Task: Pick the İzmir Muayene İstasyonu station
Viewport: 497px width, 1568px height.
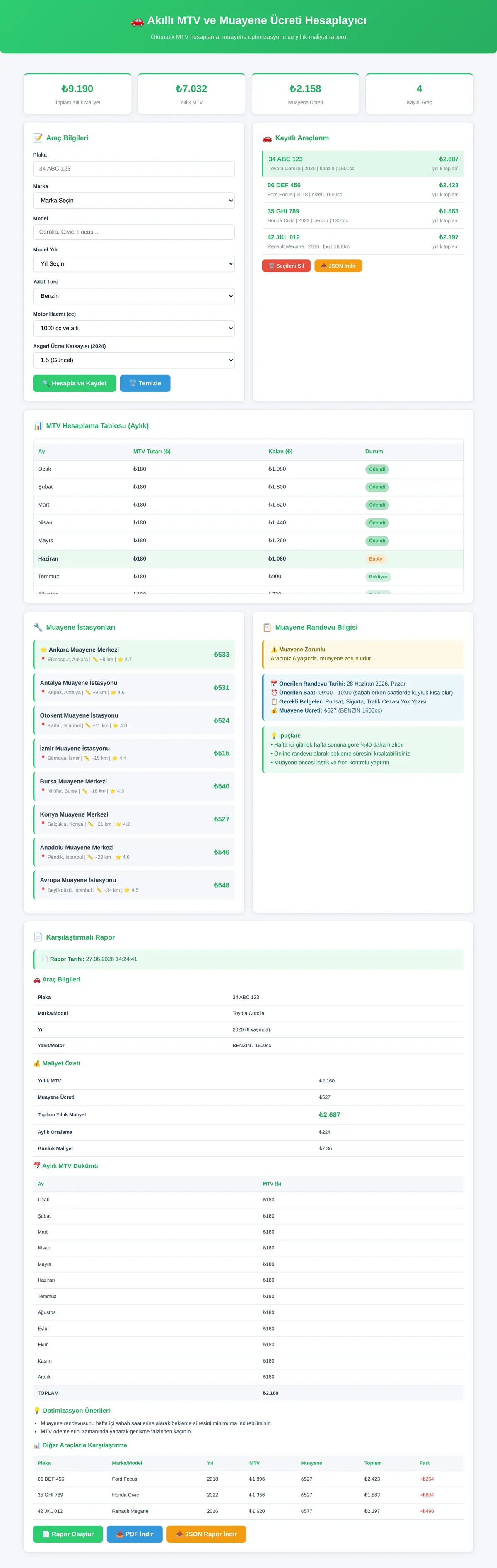Action: [134, 753]
